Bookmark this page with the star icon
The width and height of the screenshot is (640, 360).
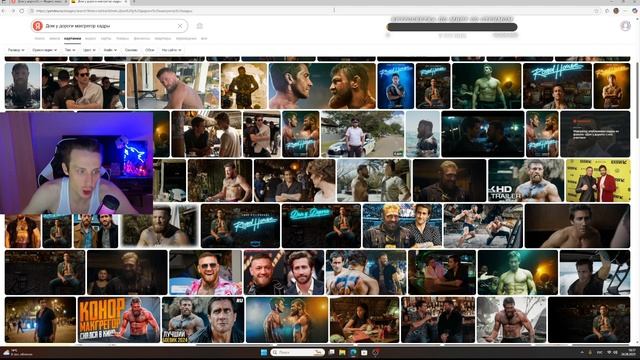pos(597,11)
